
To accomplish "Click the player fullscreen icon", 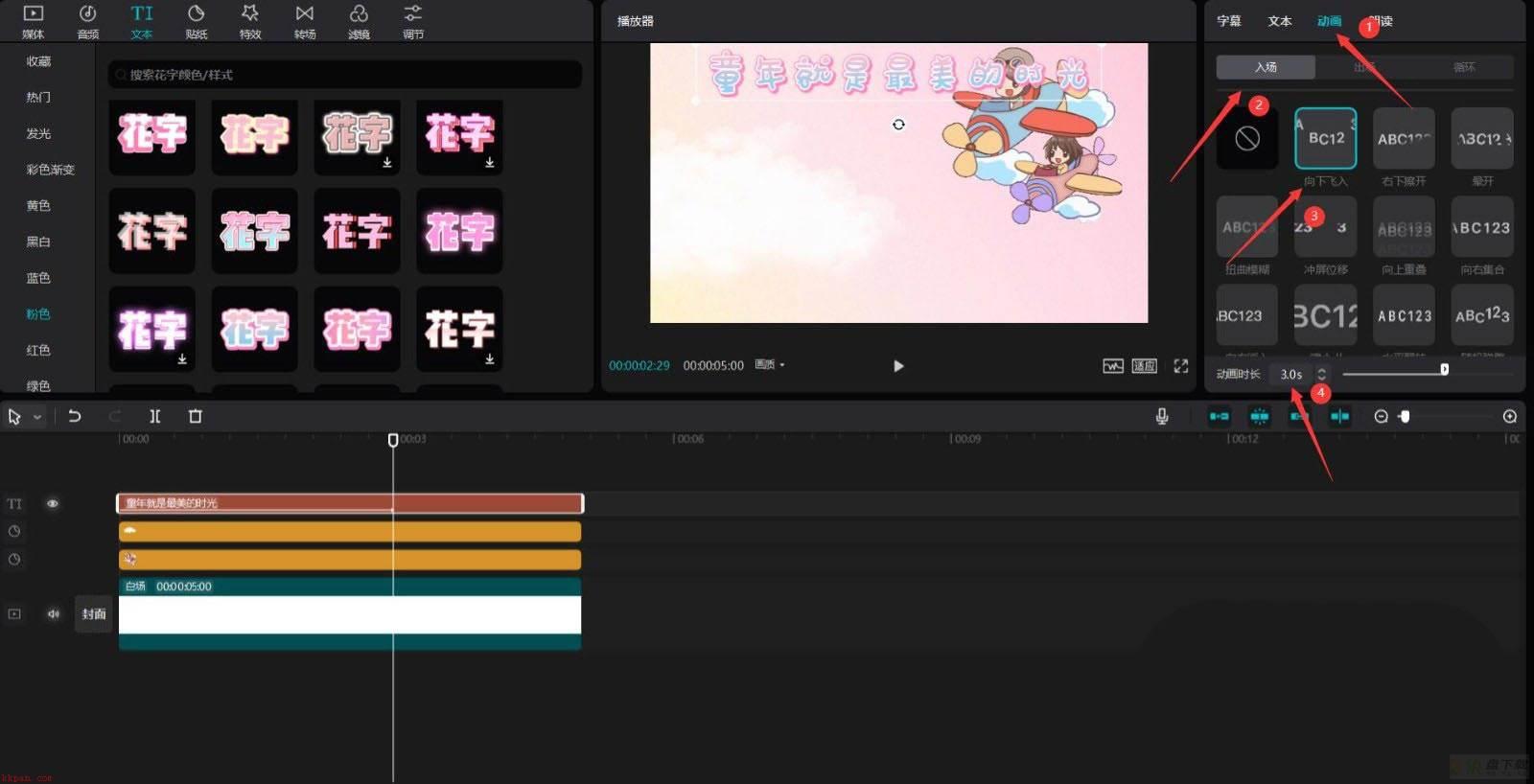I will click(1181, 366).
